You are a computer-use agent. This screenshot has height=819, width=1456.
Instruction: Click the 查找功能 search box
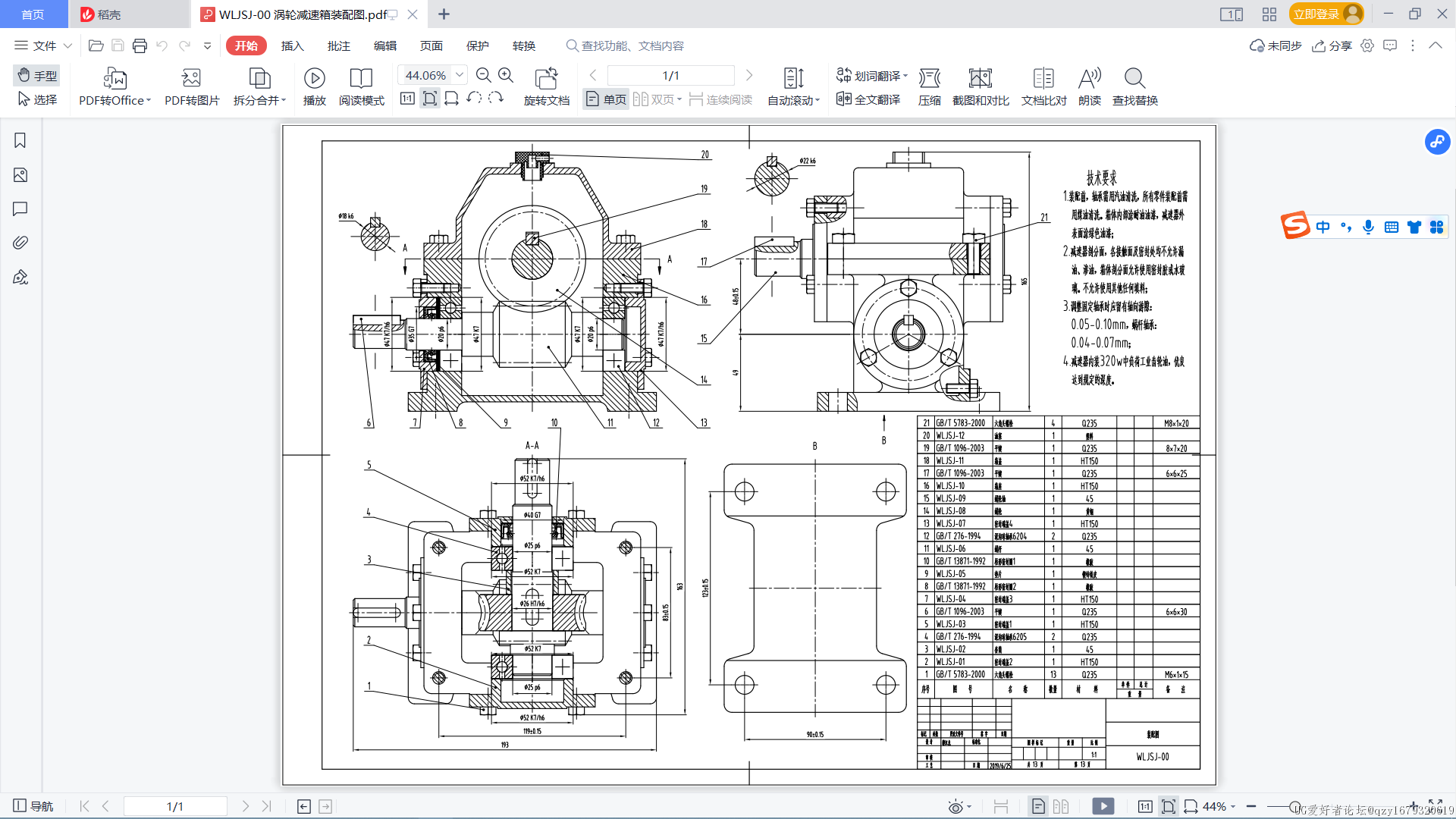coord(626,45)
